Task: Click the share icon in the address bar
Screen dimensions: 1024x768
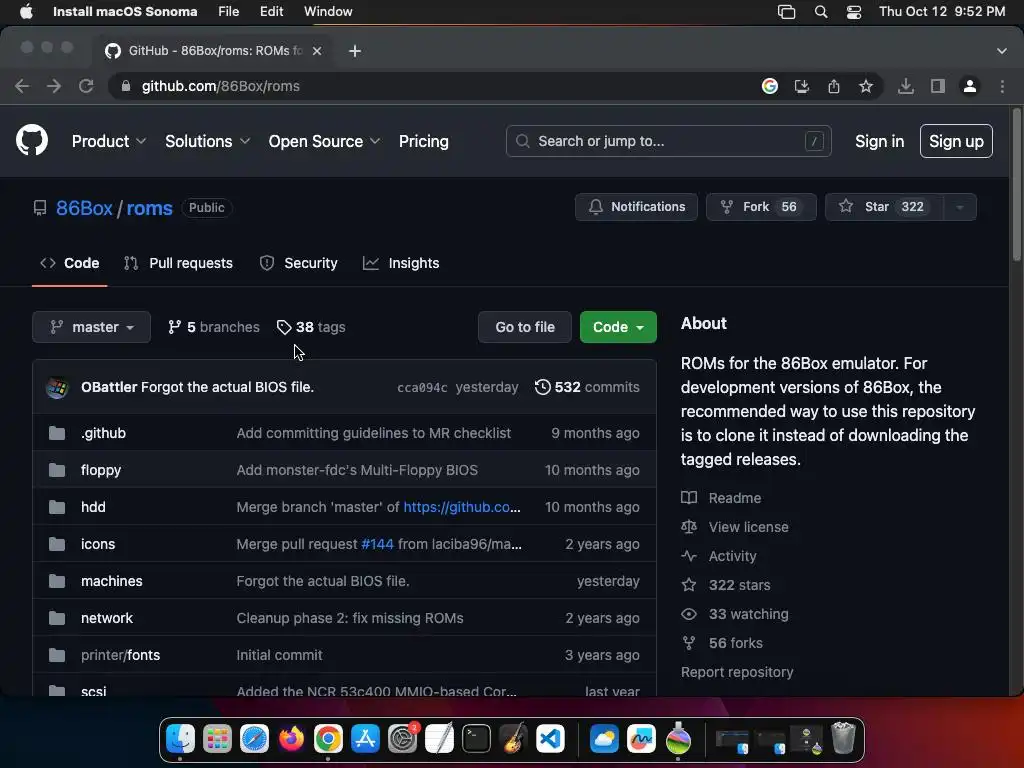Action: pyautogui.click(x=834, y=86)
